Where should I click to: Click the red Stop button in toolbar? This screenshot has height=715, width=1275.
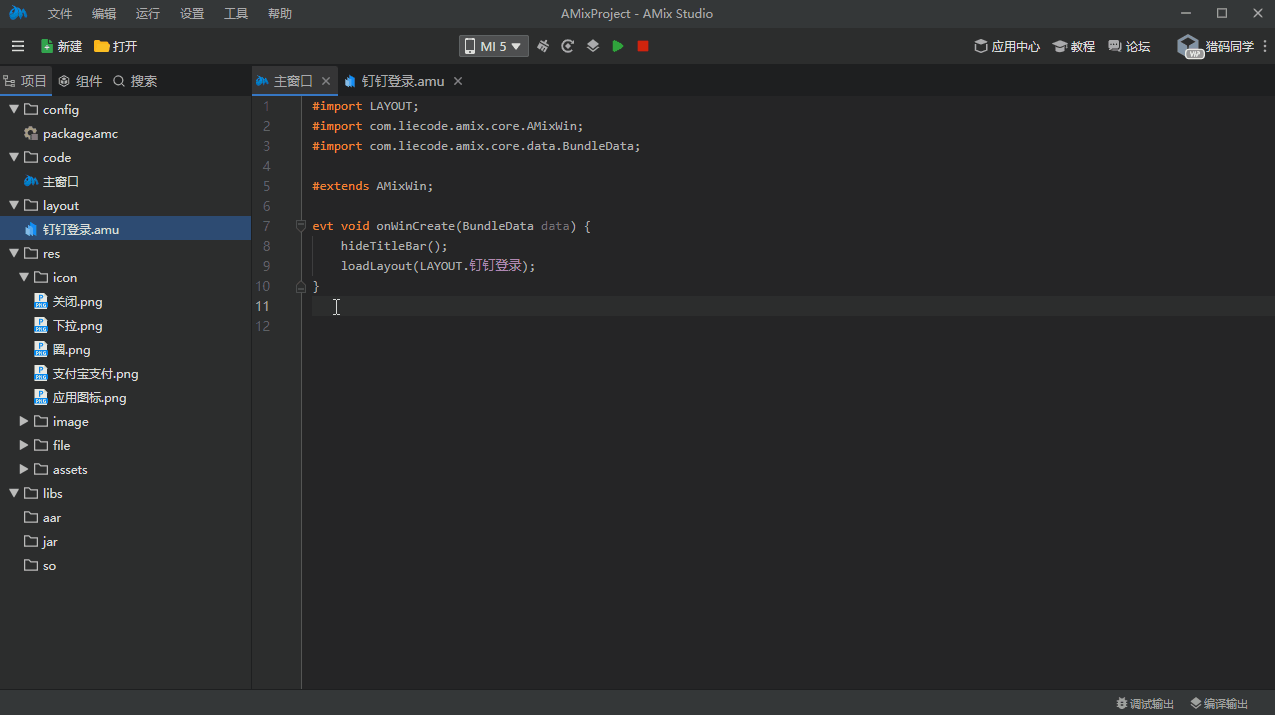[643, 46]
